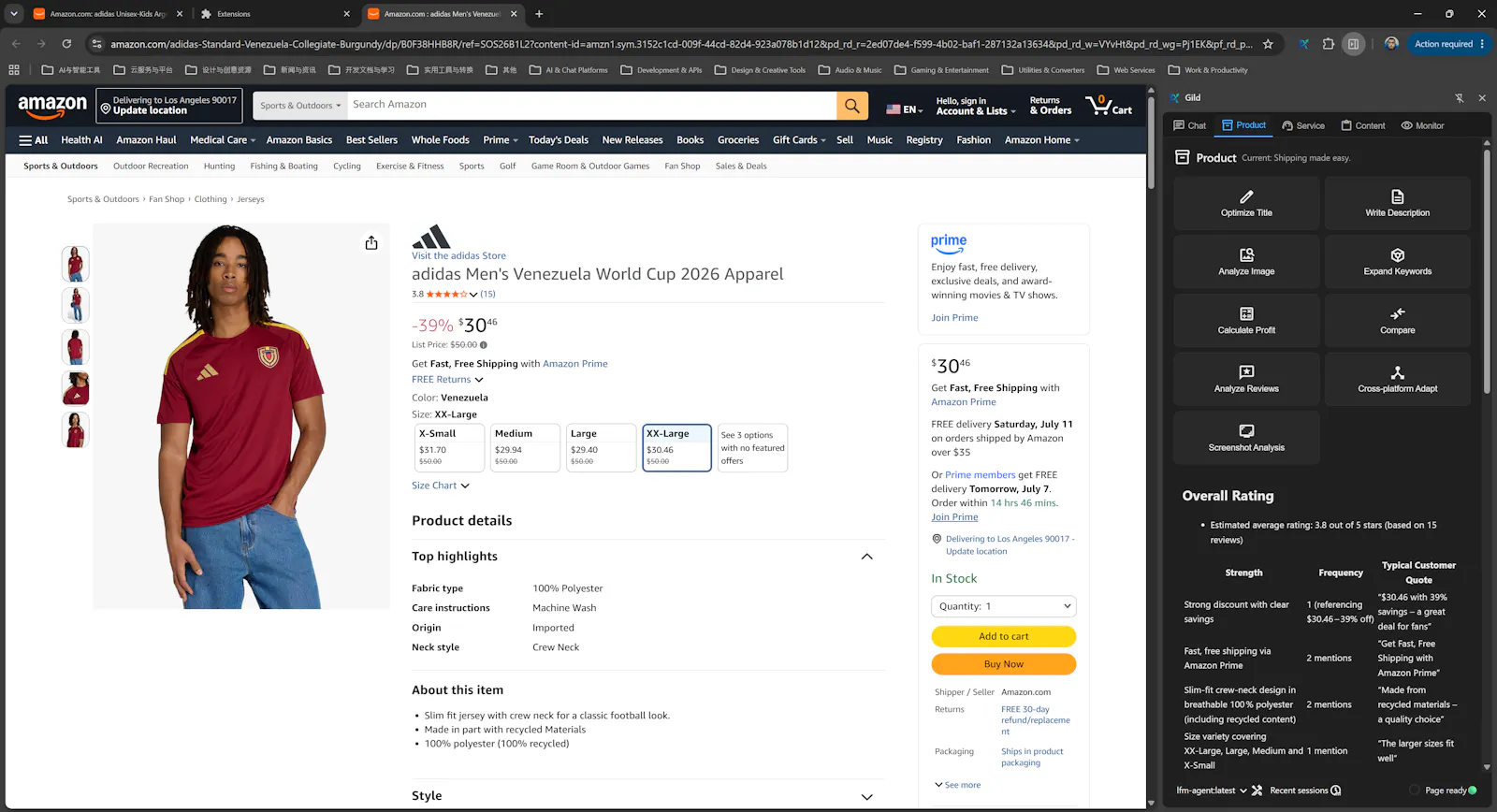1497x812 pixels.
Task: Open the Calculate Profit tool
Action: [x=1246, y=321]
